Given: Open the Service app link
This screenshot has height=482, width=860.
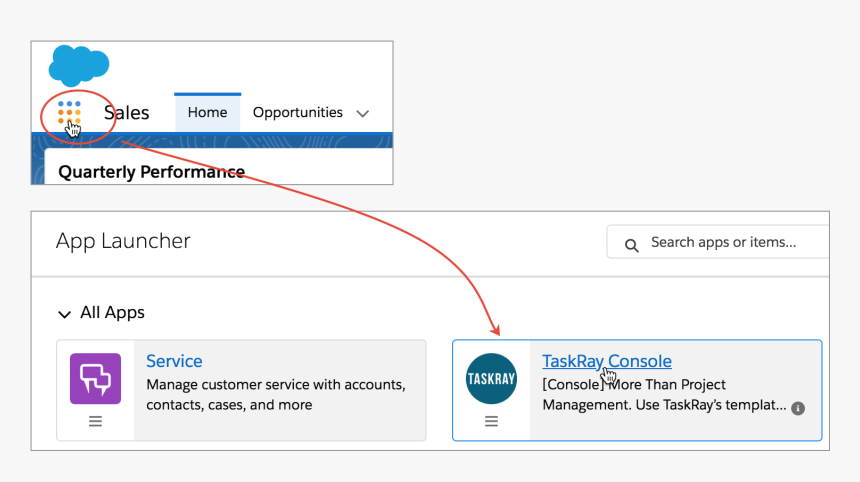Looking at the screenshot, I should (174, 361).
